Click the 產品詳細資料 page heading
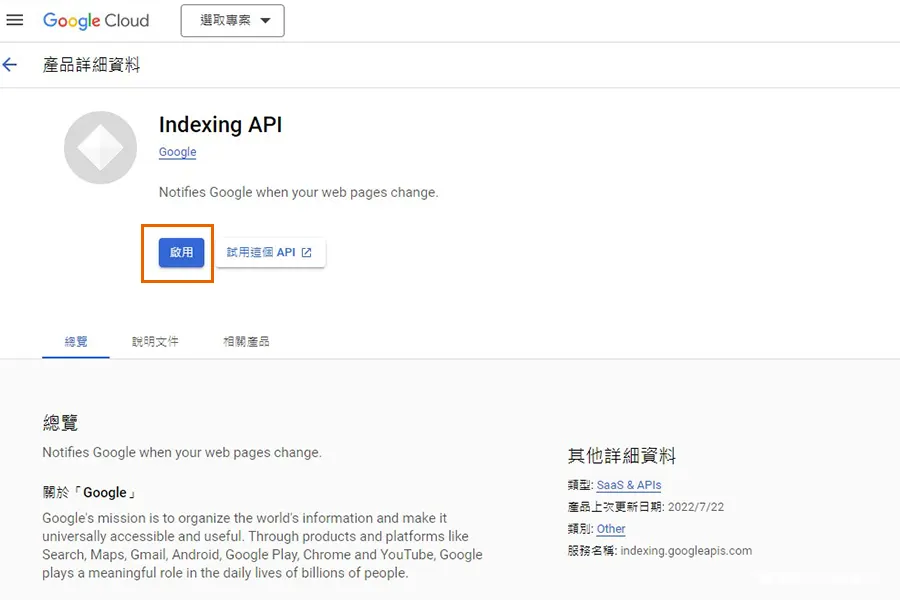This screenshot has width=900, height=600. (91, 65)
